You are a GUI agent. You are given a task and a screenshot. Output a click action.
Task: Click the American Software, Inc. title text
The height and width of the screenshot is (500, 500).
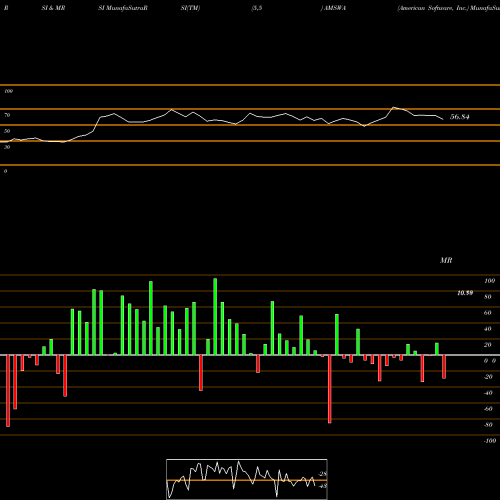click(433, 8)
